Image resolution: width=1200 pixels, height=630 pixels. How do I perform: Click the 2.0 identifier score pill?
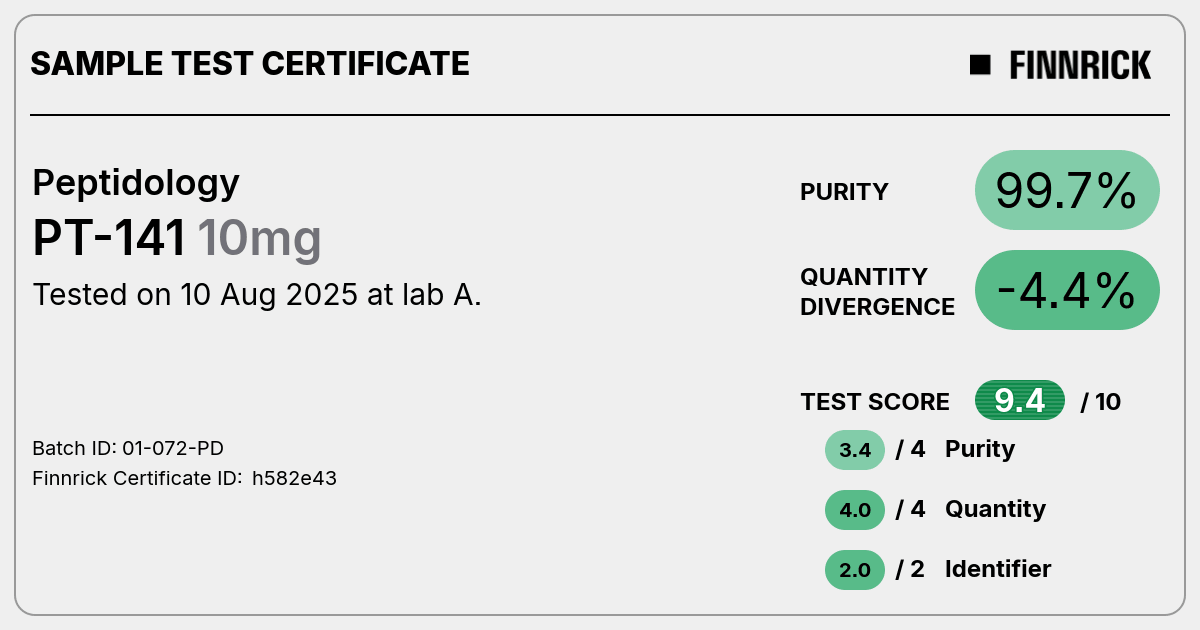855,570
